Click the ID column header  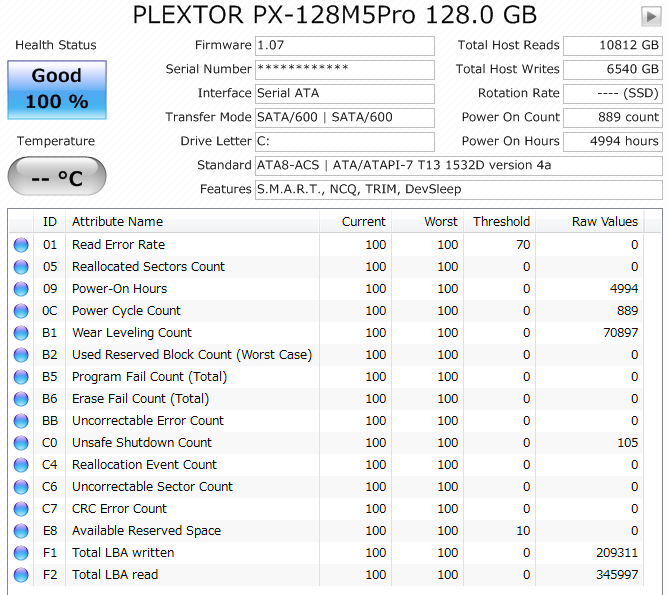coord(49,222)
